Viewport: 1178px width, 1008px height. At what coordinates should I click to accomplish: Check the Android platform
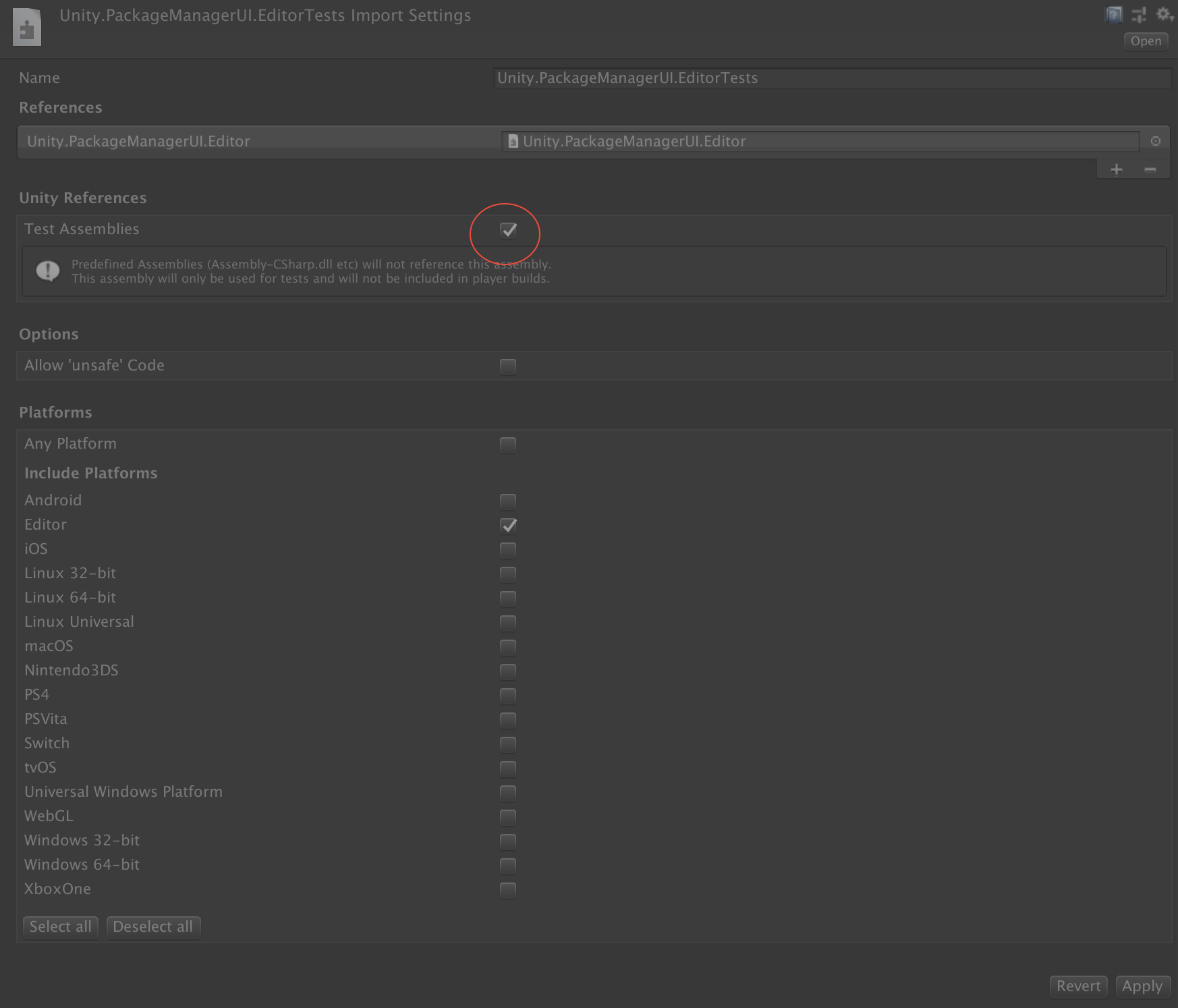508,501
